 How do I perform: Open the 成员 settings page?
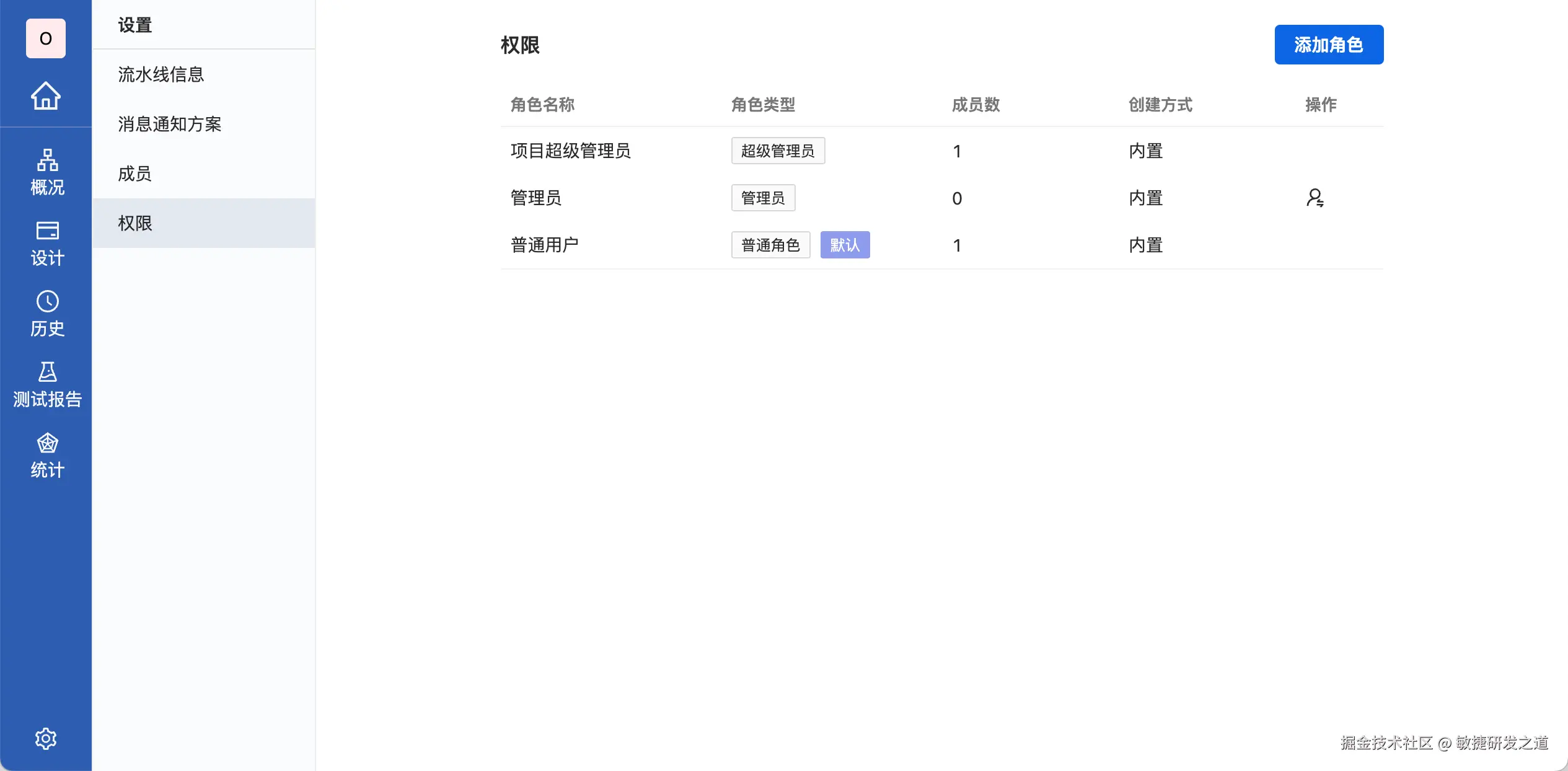(x=135, y=174)
